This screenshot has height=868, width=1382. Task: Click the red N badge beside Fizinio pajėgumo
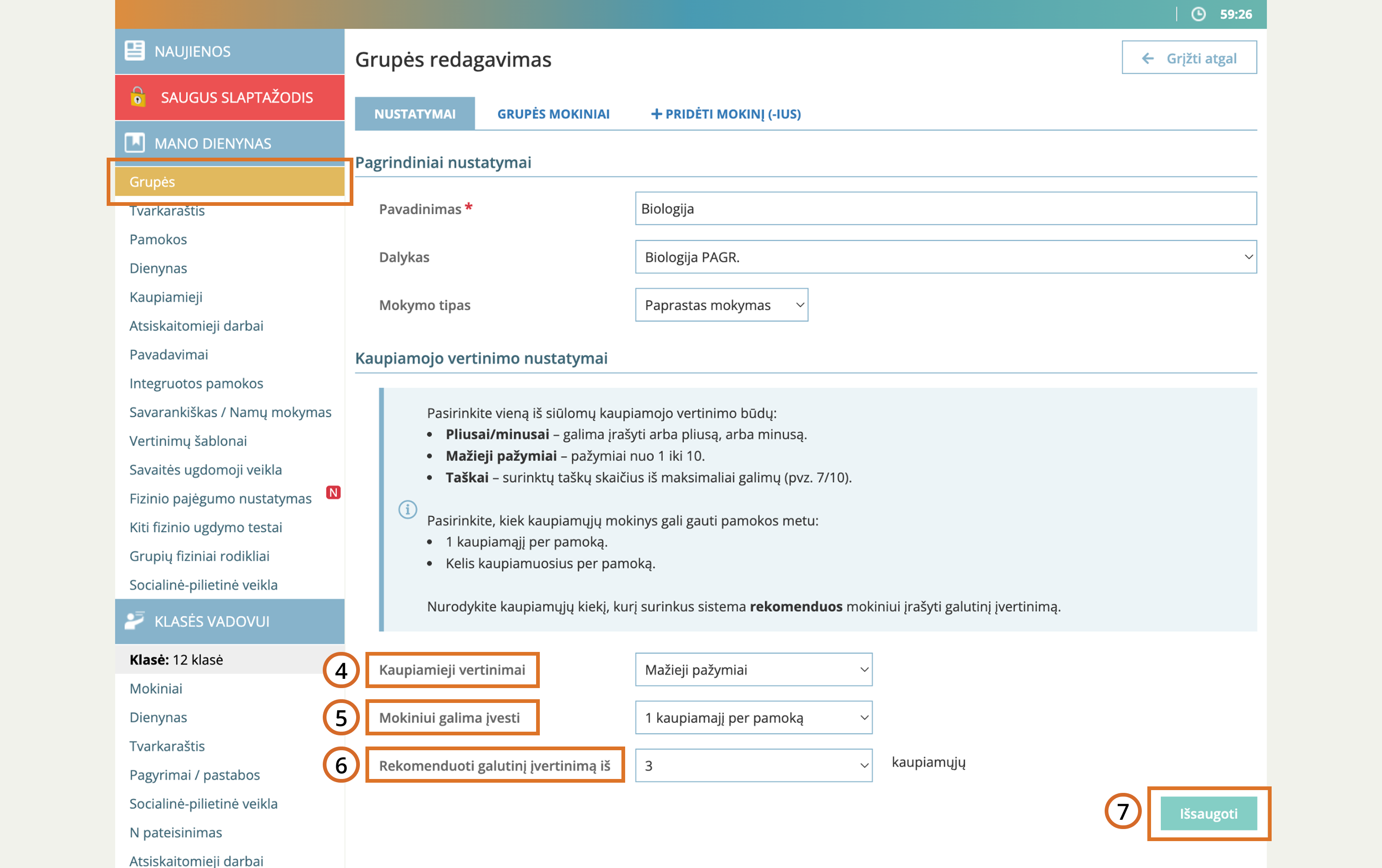coord(333,493)
